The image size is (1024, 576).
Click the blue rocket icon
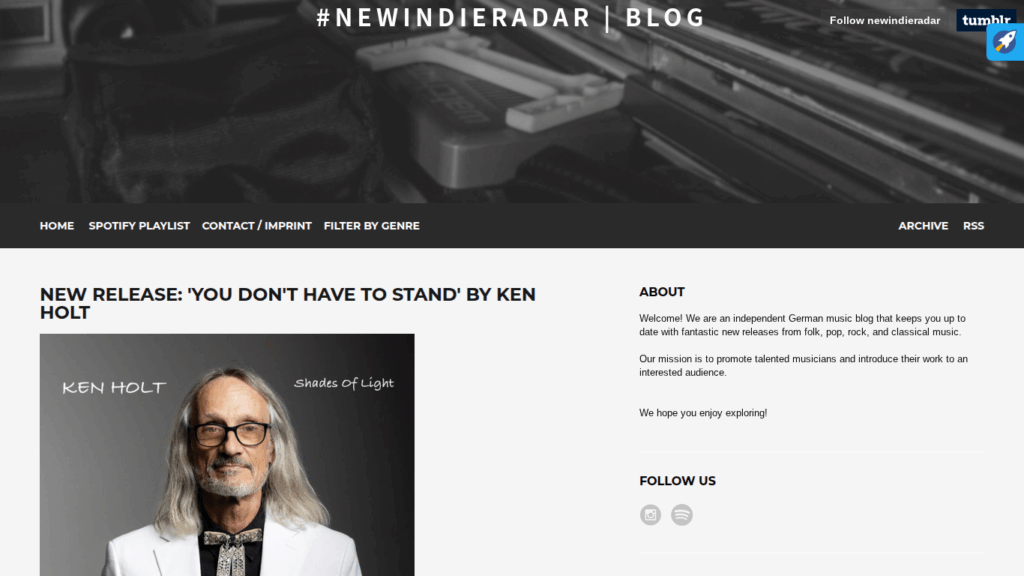tap(1005, 42)
